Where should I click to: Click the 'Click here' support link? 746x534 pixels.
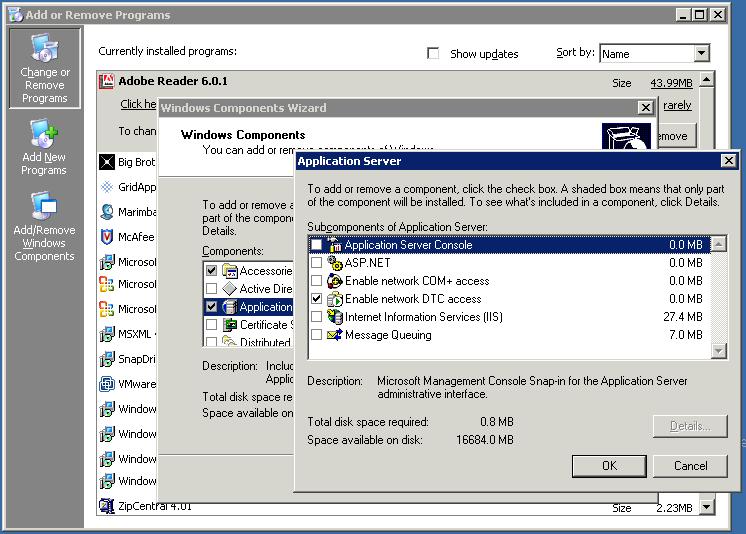[x=138, y=104]
